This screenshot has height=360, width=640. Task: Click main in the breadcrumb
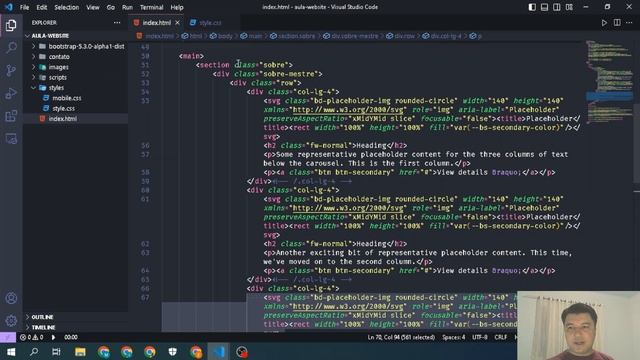pos(255,36)
